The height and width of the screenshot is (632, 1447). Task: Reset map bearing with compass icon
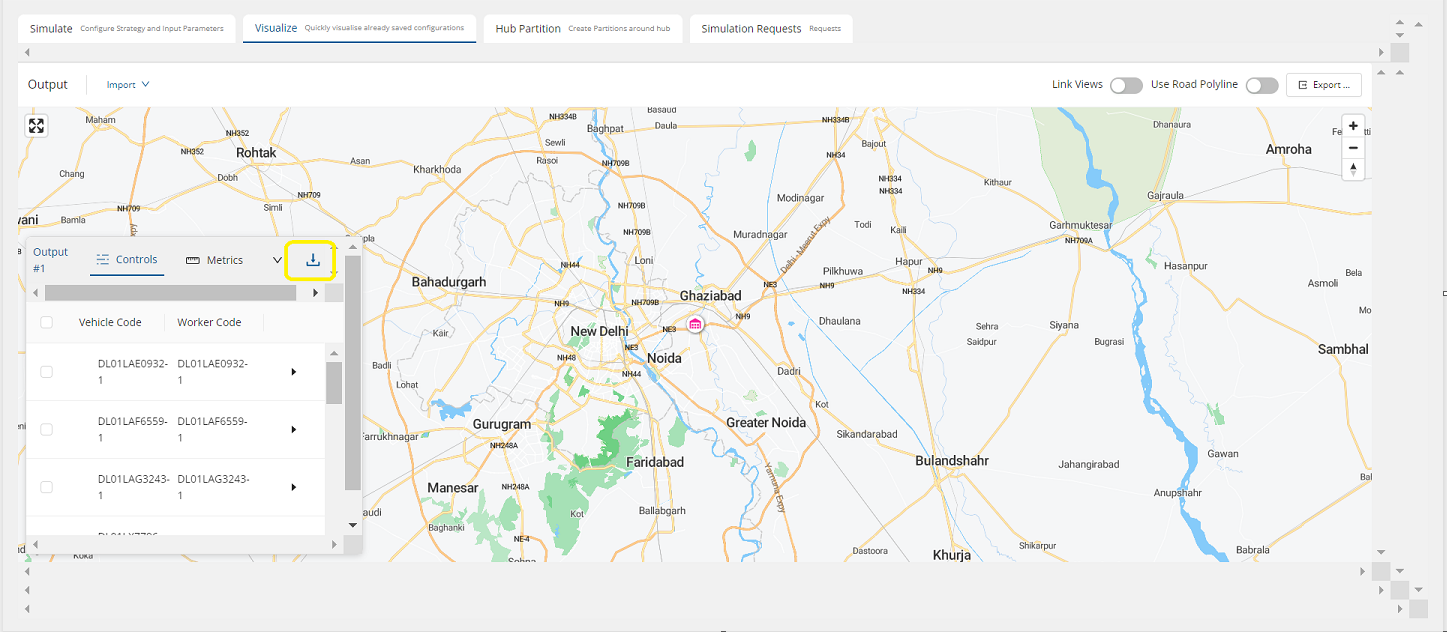point(1353,169)
